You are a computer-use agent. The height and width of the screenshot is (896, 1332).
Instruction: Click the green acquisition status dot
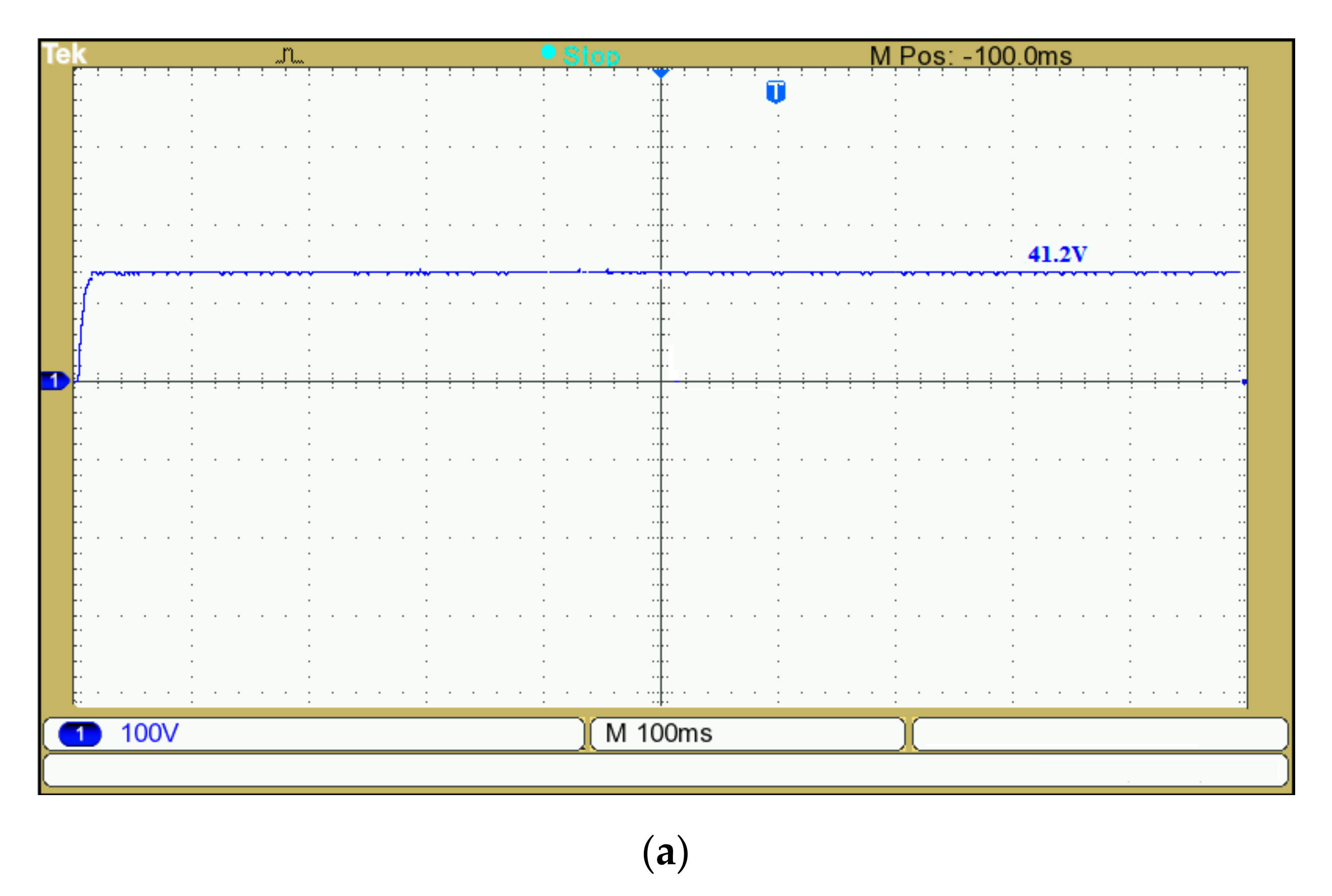pos(548,52)
